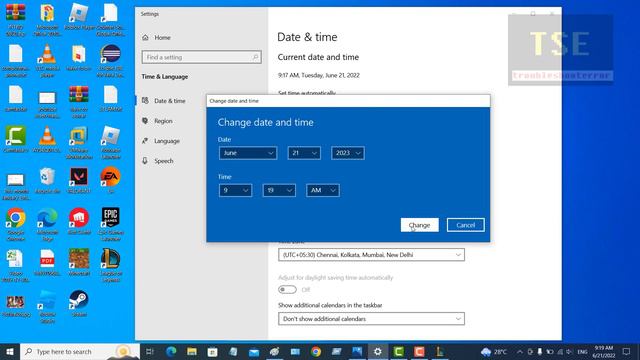Viewport: 640px width, 360px height.
Task: Open Microsoft Edge from the taskbar
Action: 171,351
